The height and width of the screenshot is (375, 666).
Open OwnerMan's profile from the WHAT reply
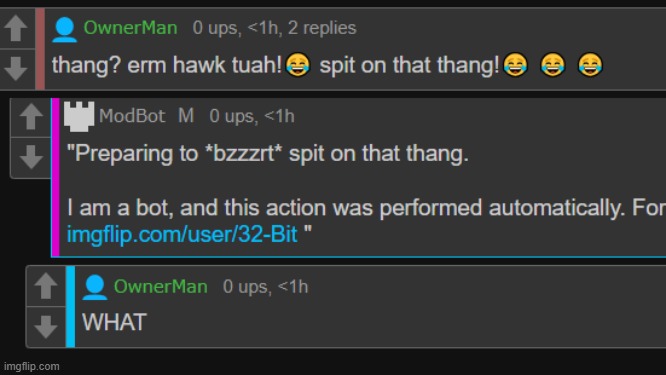(x=161, y=287)
